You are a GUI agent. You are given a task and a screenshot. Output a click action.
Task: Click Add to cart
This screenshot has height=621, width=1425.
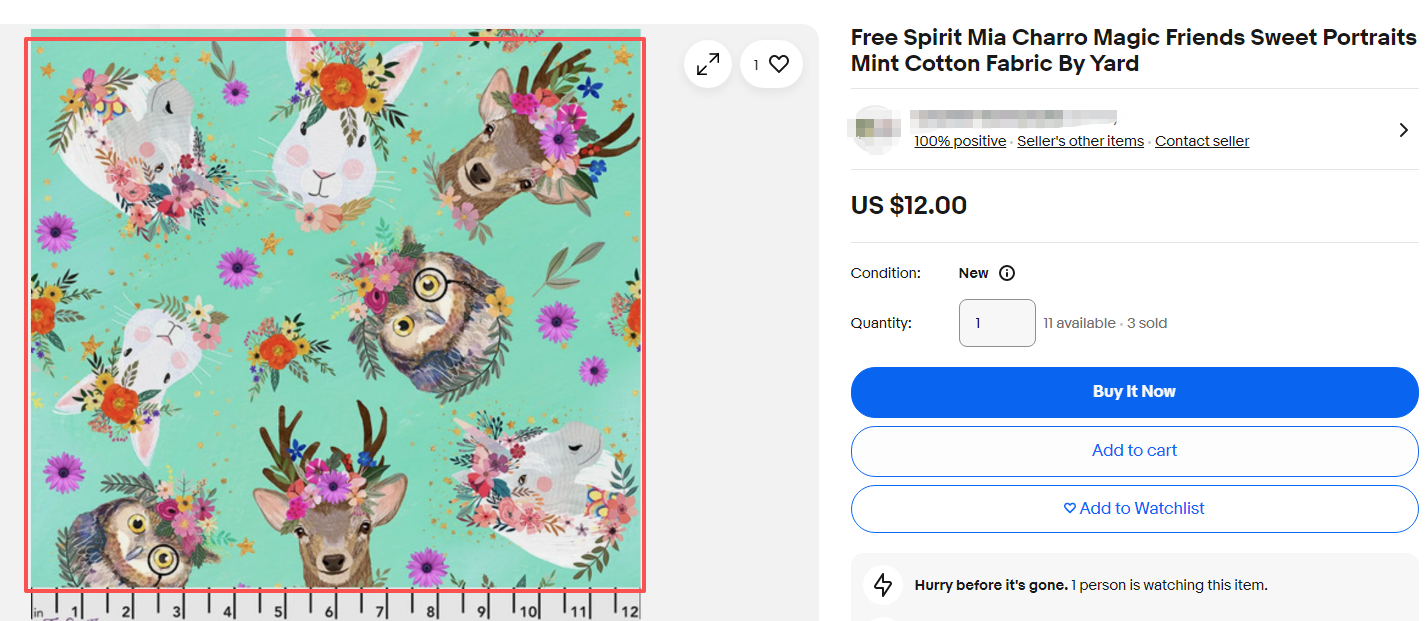coord(1134,451)
